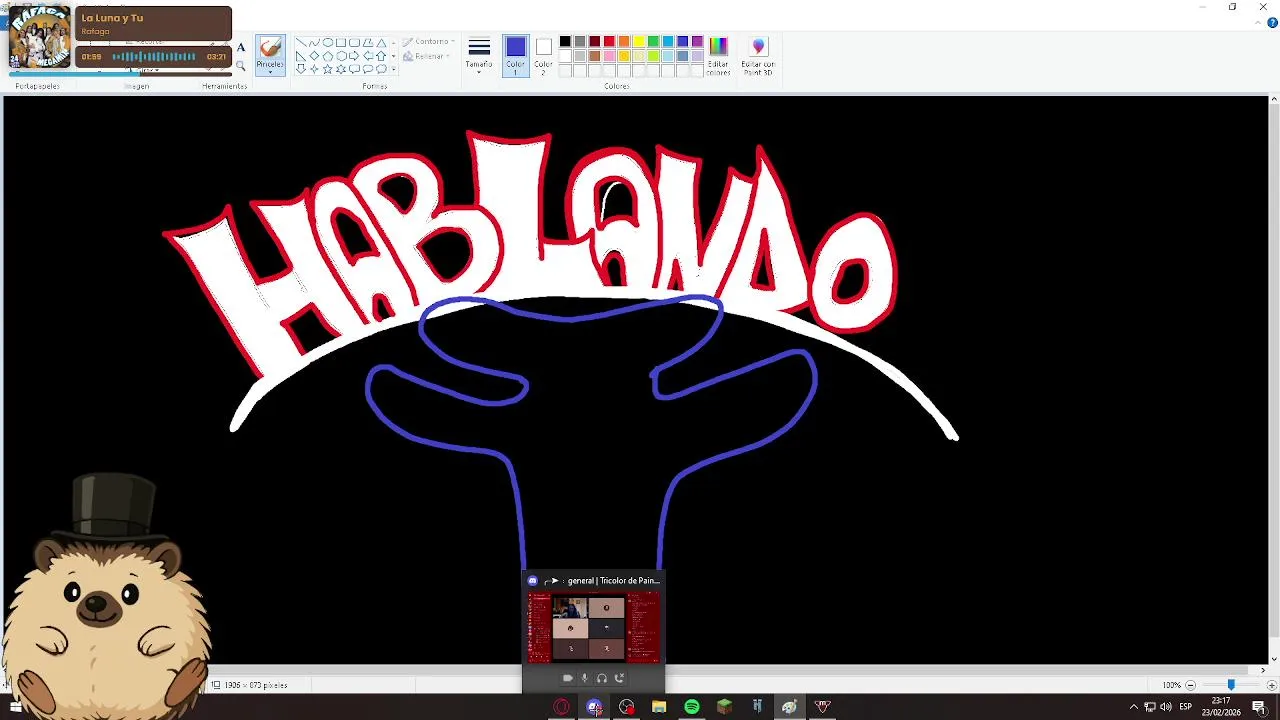Image resolution: width=1280 pixels, height=720 pixels.
Task: Click the Rafaga album art thumbnail
Action: 40,37
